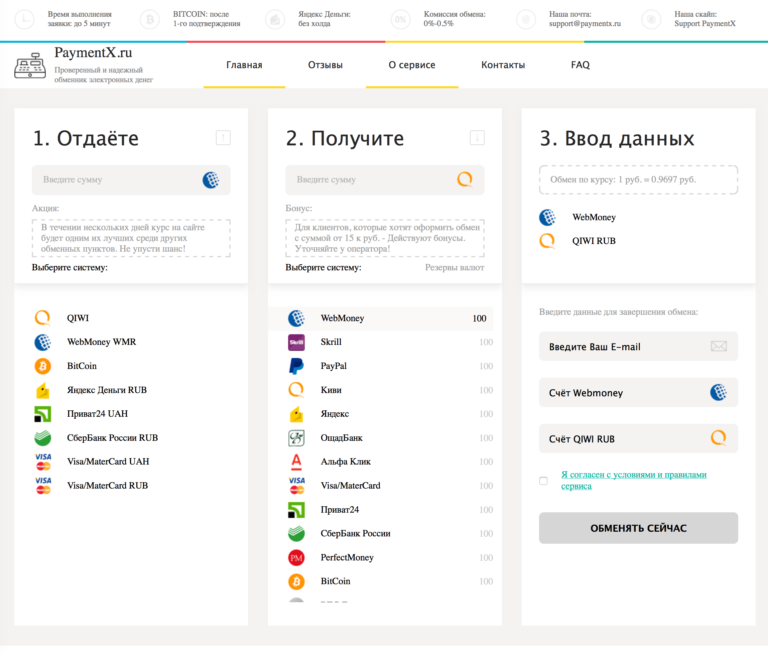This screenshot has width=768, height=653.
Task: Click the PaymentX.ru site title
Action: tap(93, 53)
